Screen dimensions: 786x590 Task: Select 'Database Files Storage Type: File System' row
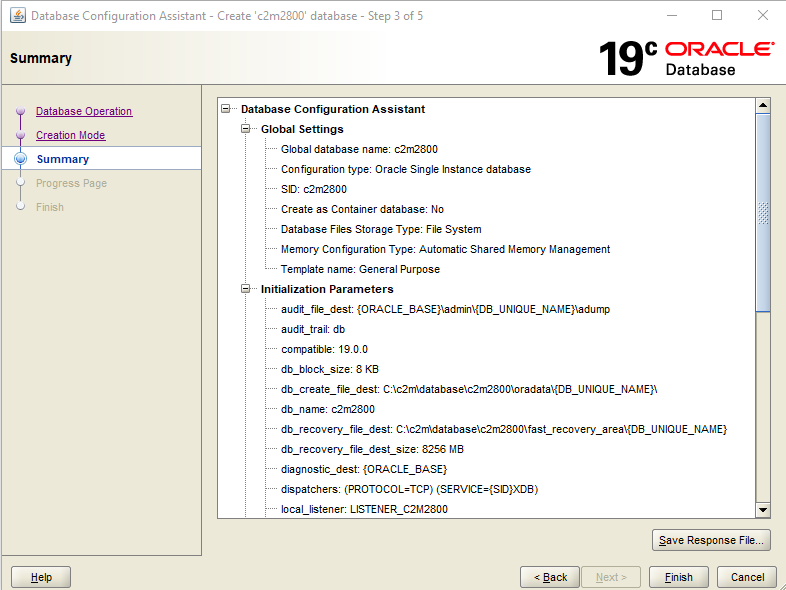[381, 229]
